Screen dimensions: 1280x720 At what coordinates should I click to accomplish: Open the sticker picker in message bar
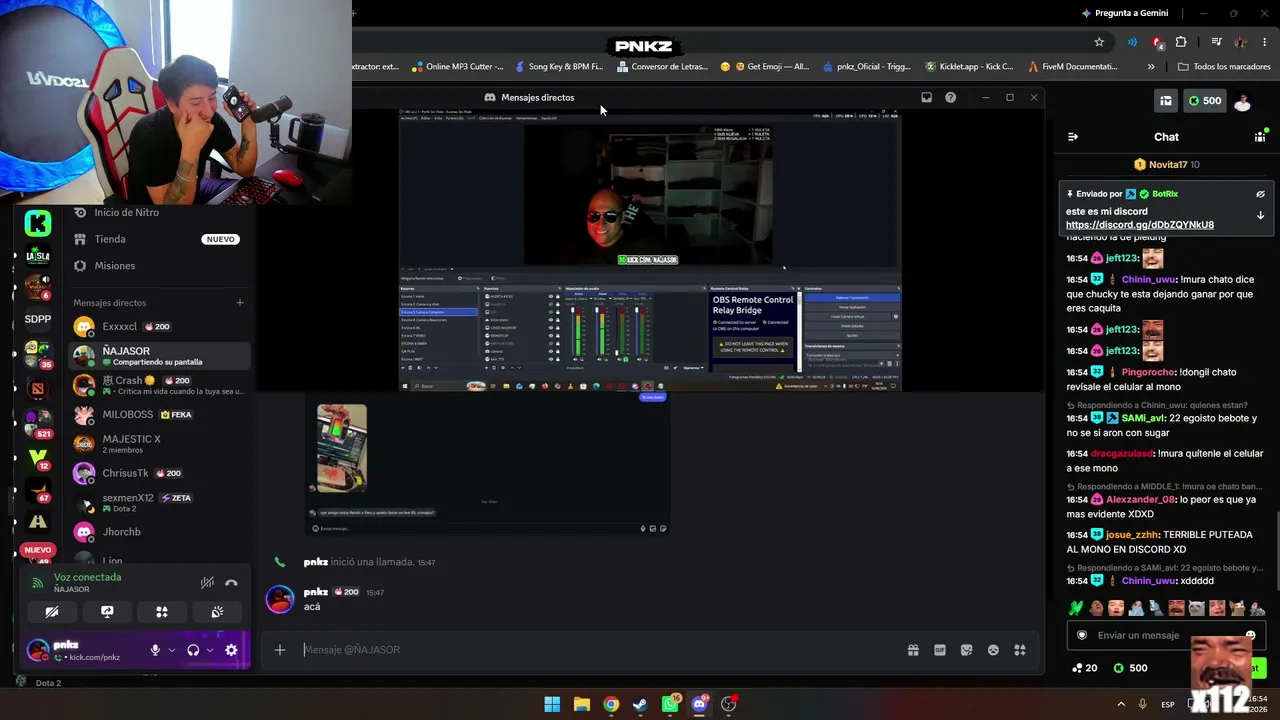[966, 650]
